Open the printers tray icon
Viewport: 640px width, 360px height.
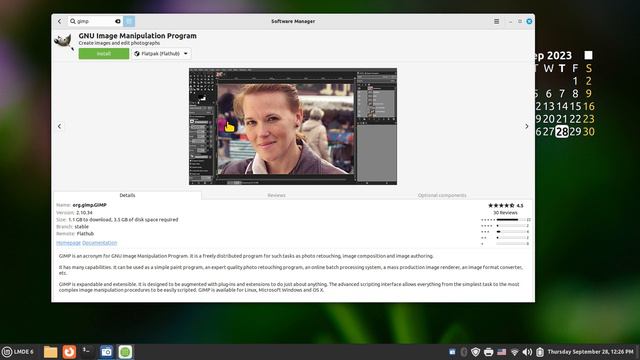pyautogui.click(x=488, y=351)
